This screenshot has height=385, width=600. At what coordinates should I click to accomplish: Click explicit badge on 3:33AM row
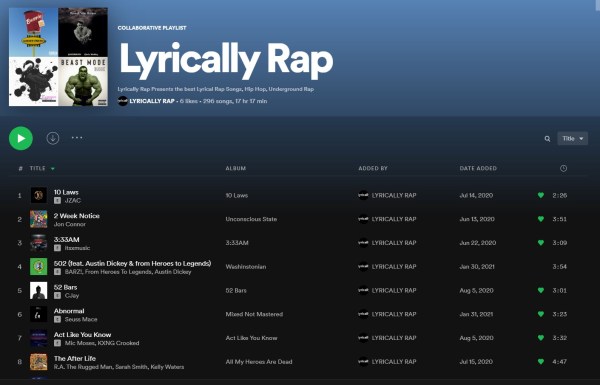(57, 248)
